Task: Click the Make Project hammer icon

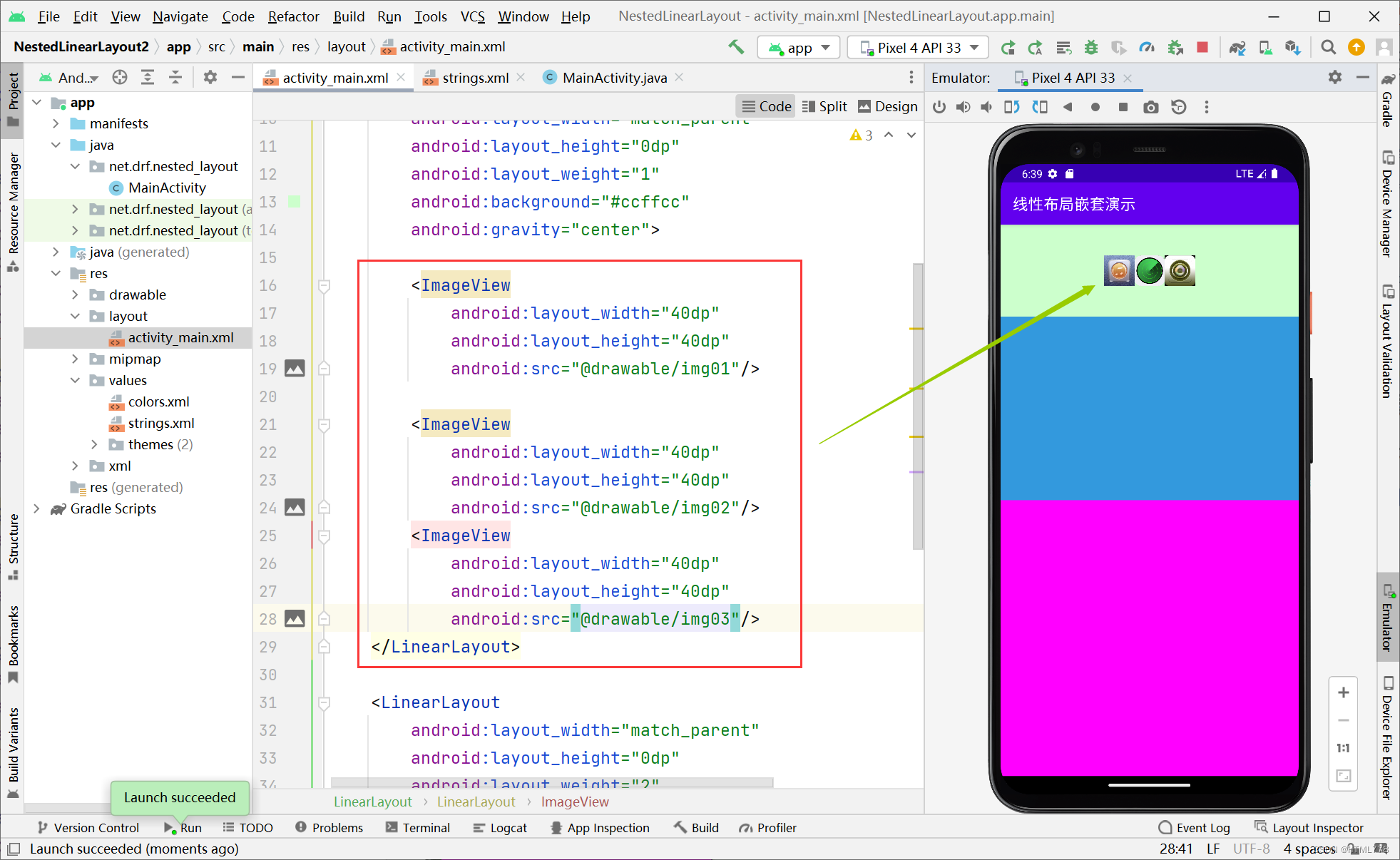Action: click(x=735, y=47)
